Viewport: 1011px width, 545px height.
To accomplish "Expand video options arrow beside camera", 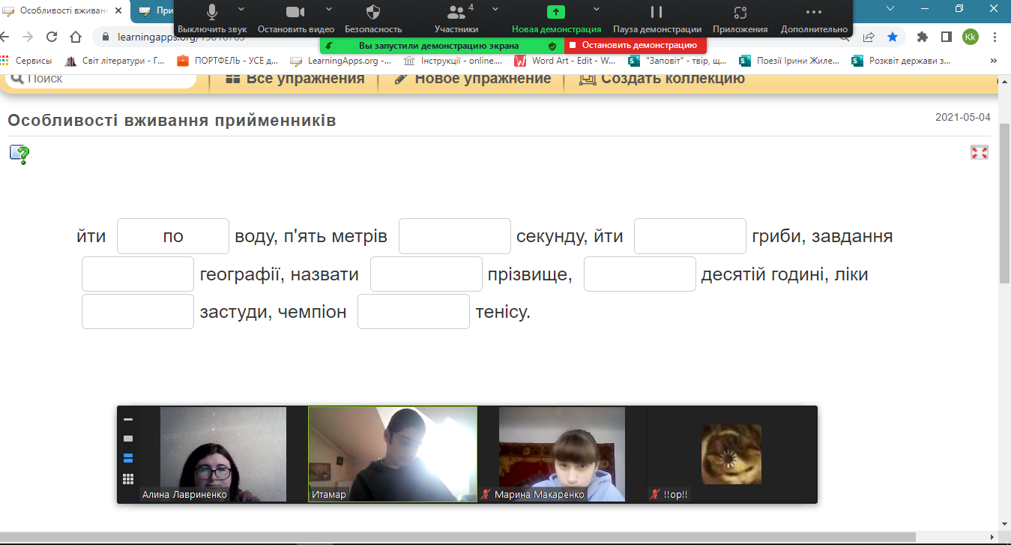I will coord(328,10).
